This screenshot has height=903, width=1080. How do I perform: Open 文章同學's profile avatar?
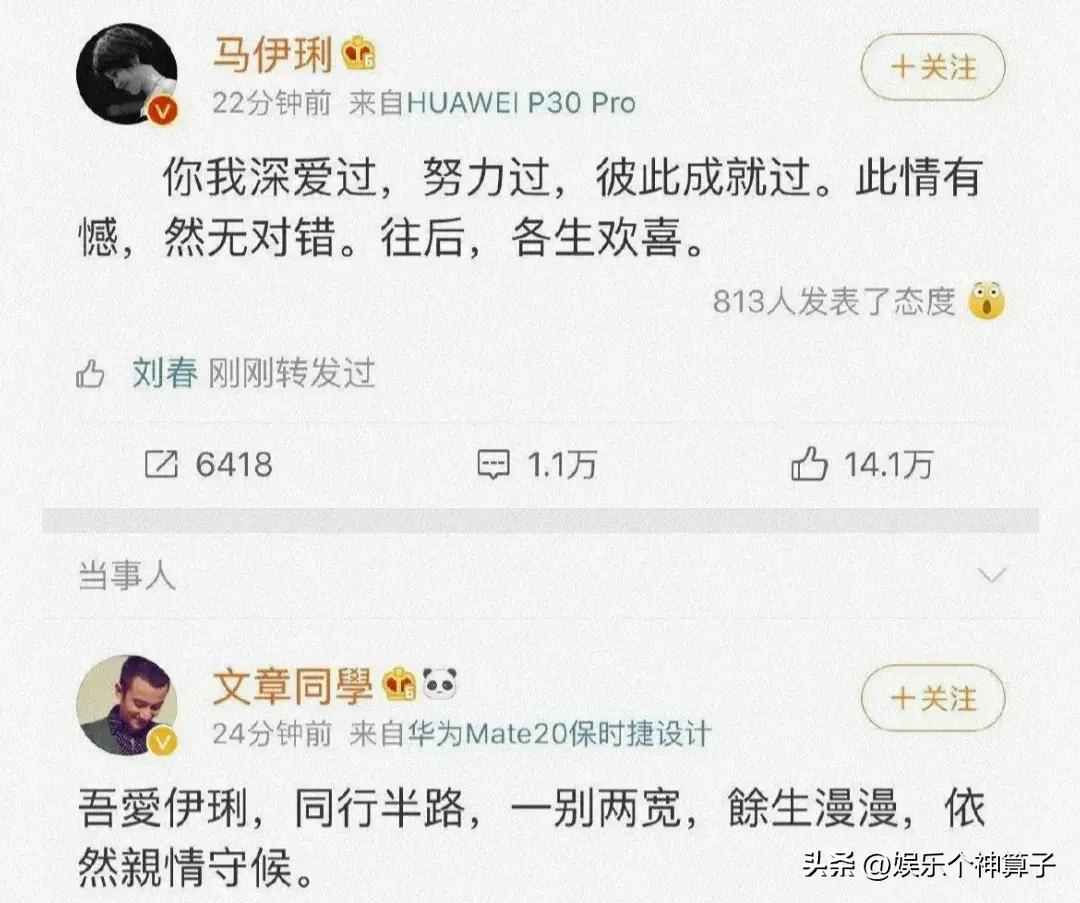(127, 705)
